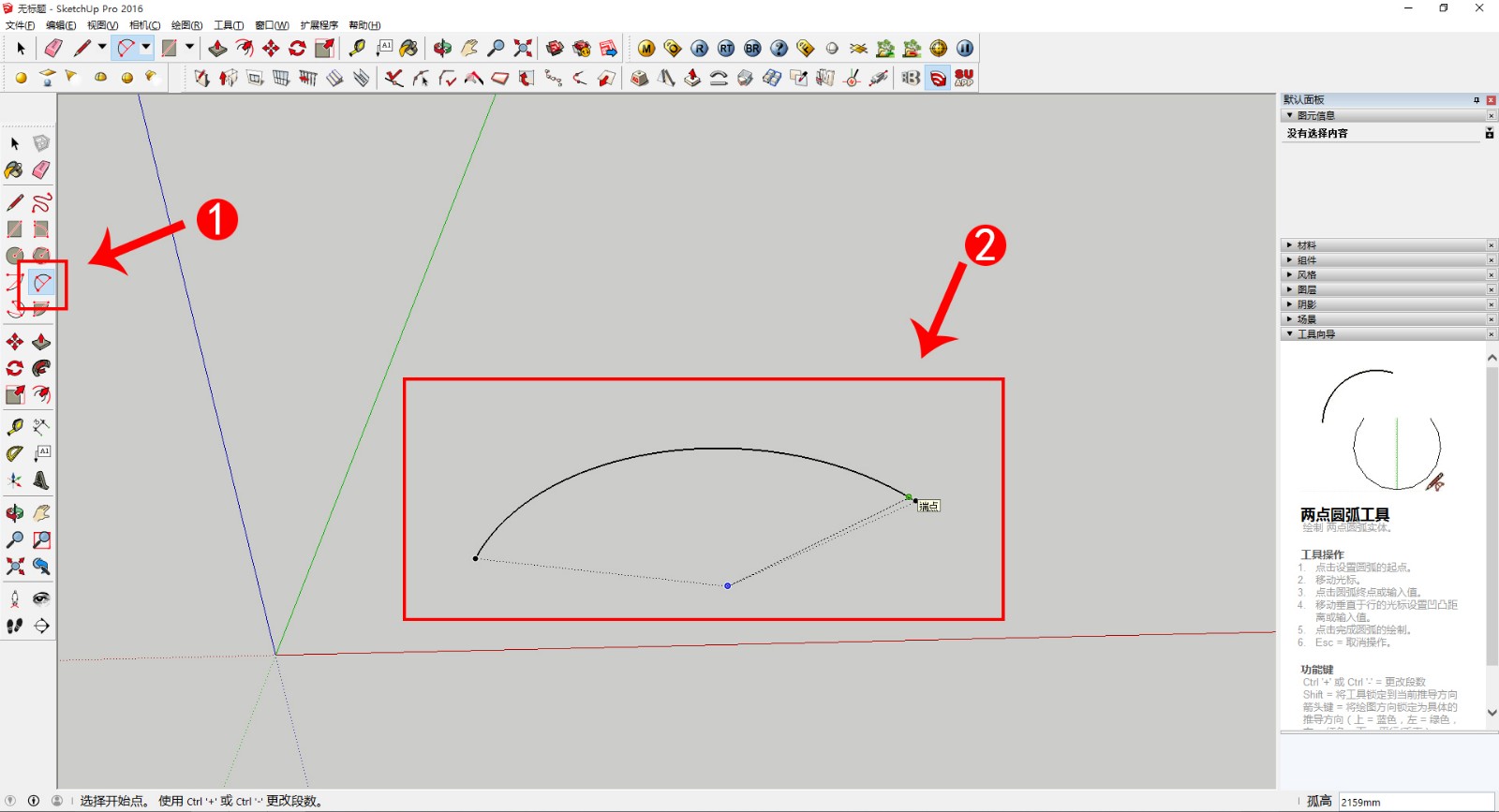Select the Zoom Window tool in left toolbar

click(41, 539)
